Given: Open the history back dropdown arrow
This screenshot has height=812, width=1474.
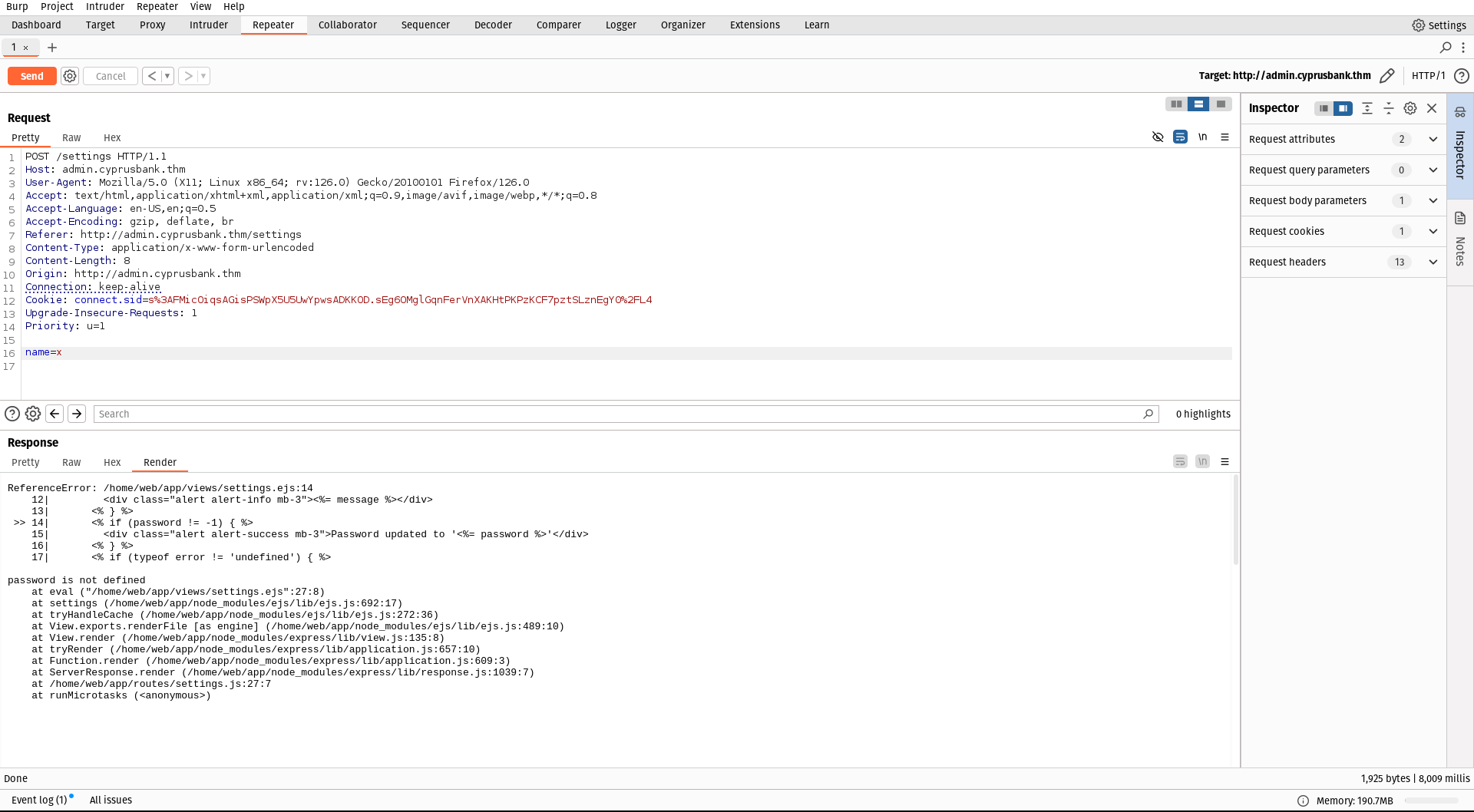Looking at the screenshot, I should (x=167, y=76).
